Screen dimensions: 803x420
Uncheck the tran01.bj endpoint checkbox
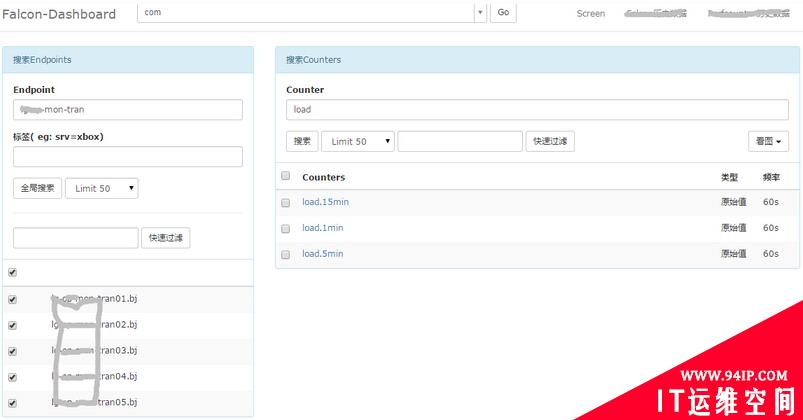pos(12,300)
